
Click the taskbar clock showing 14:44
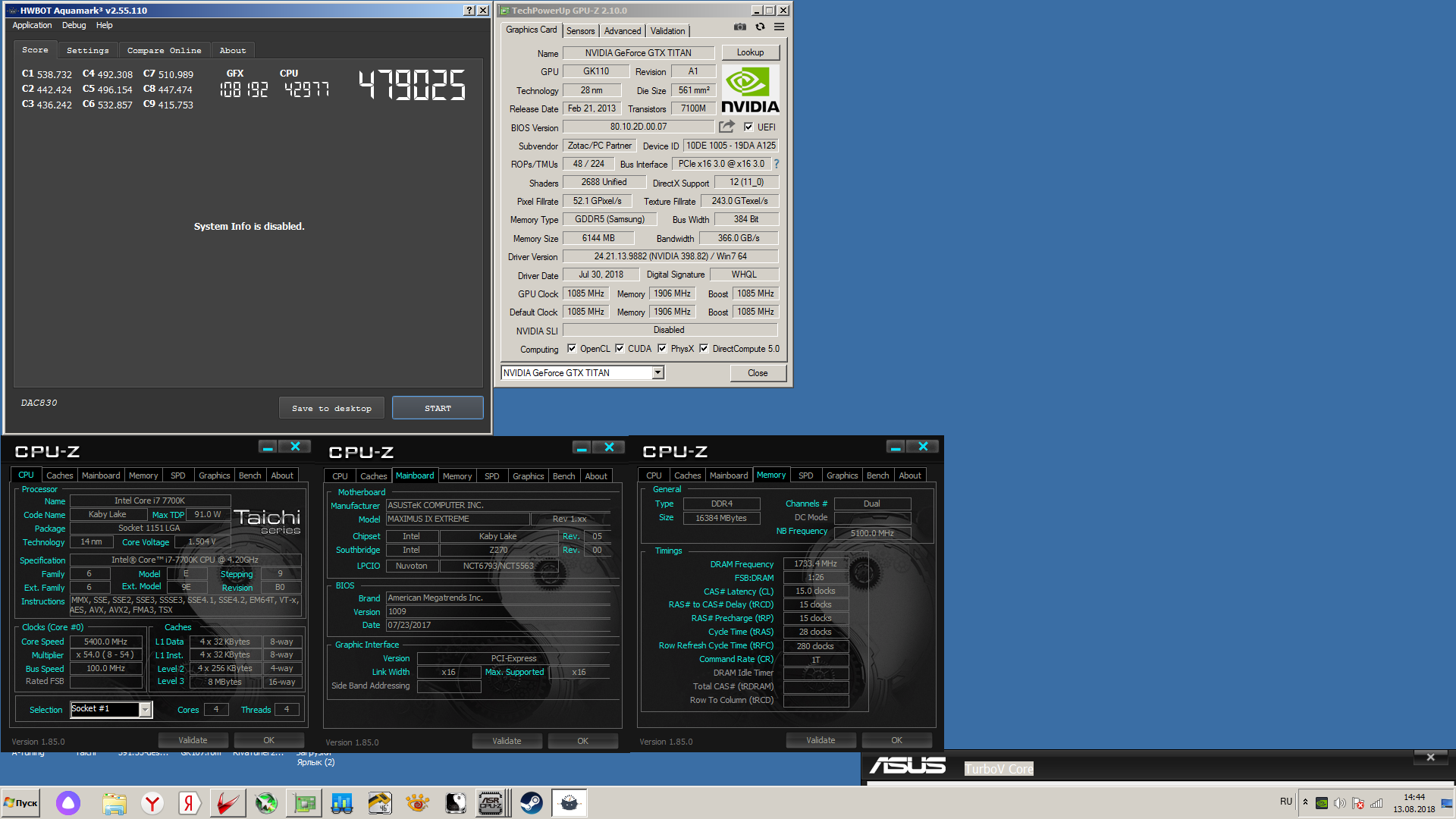click(x=1414, y=803)
